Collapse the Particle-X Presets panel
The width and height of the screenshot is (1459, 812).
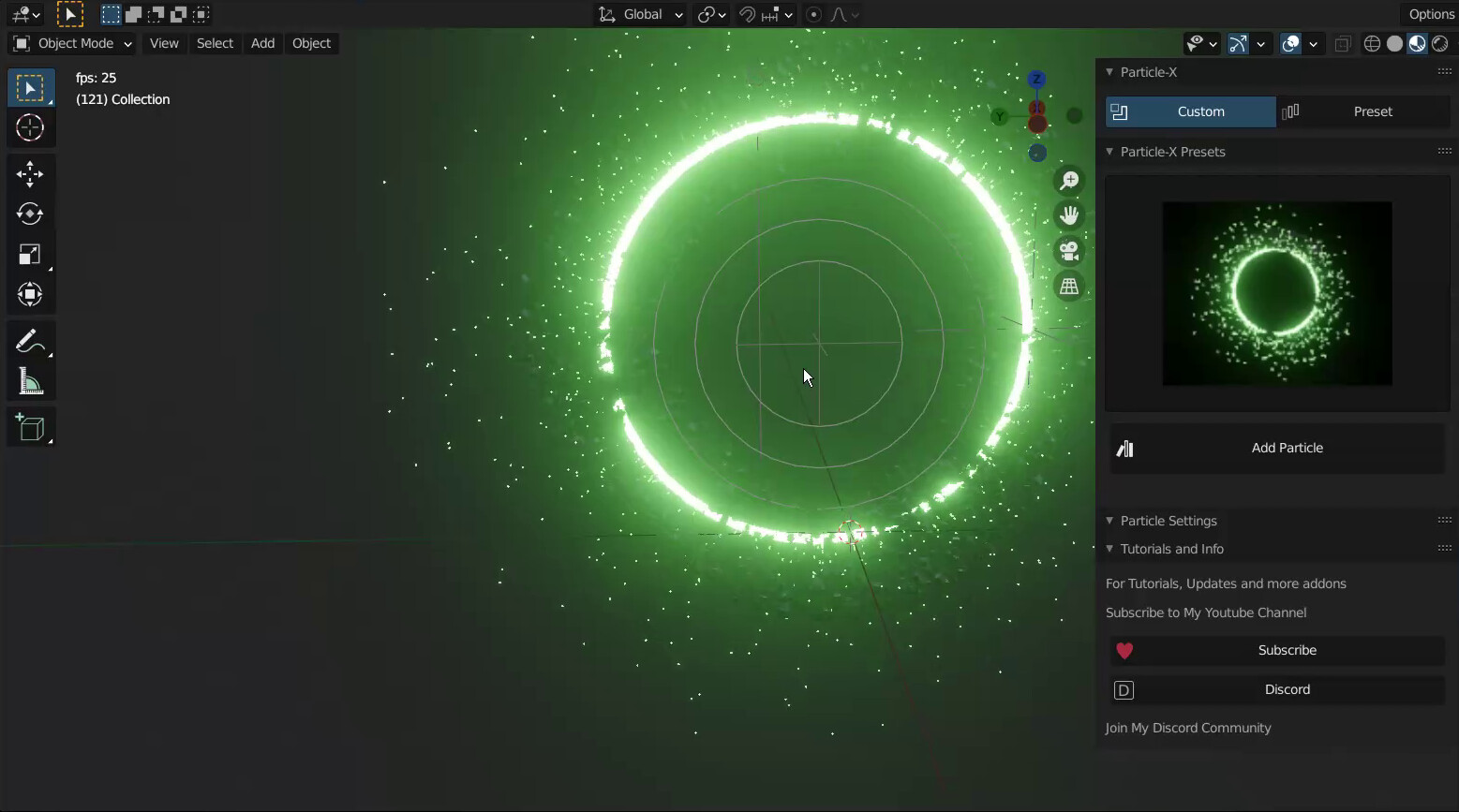pyautogui.click(x=1110, y=152)
